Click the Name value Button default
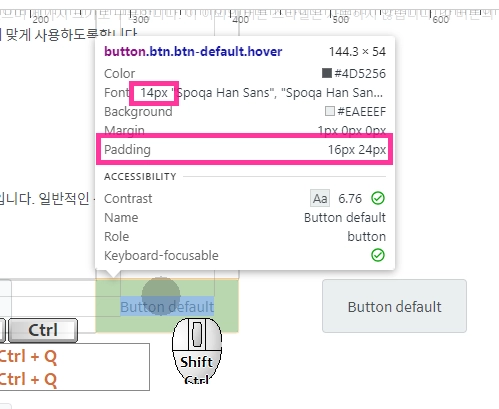This screenshot has width=499, height=409. pos(345,218)
